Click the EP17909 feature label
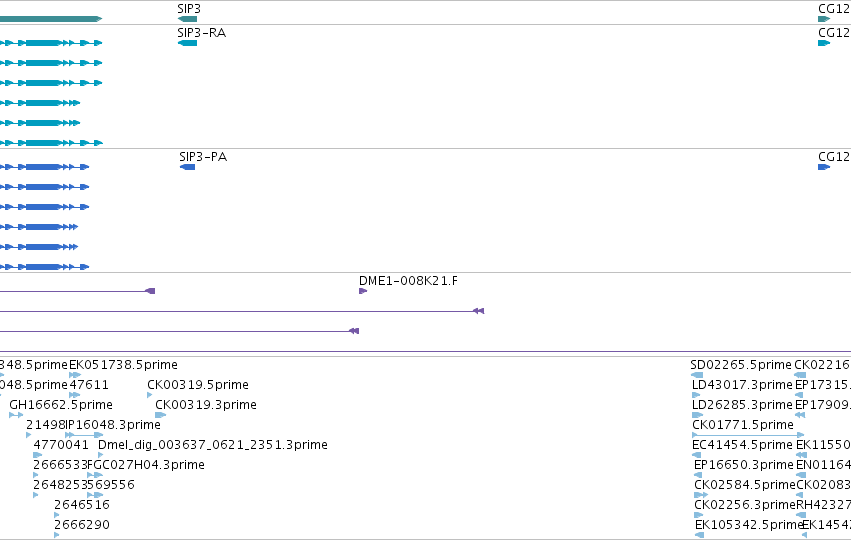Viewport: 851px width, 540px height. (823, 405)
